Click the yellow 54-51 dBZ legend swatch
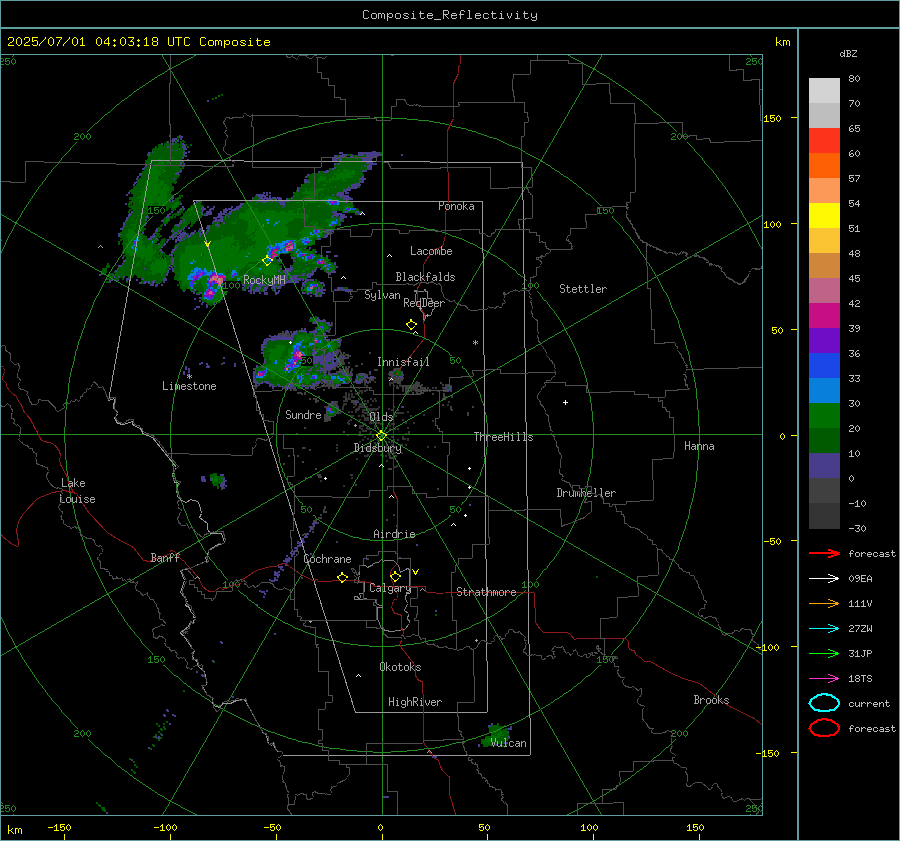This screenshot has width=900, height=841. 824,216
